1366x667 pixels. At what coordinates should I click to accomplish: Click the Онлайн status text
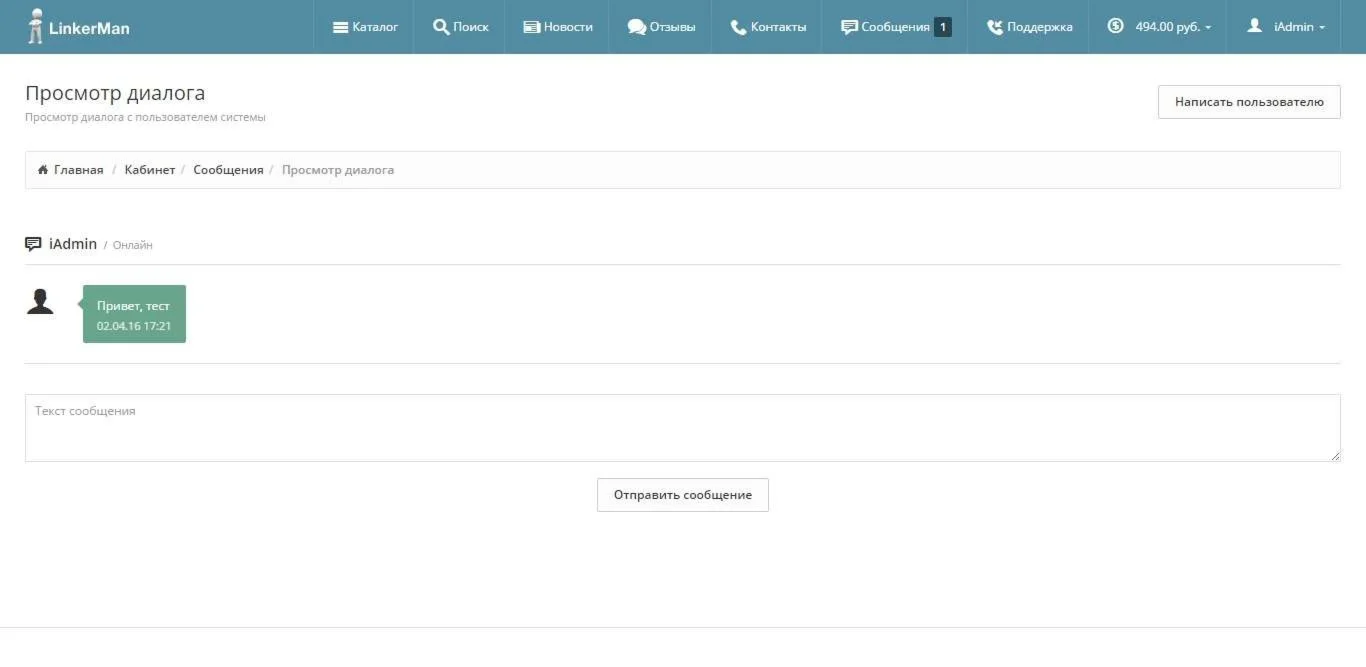pyautogui.click(x=133, y=245)
